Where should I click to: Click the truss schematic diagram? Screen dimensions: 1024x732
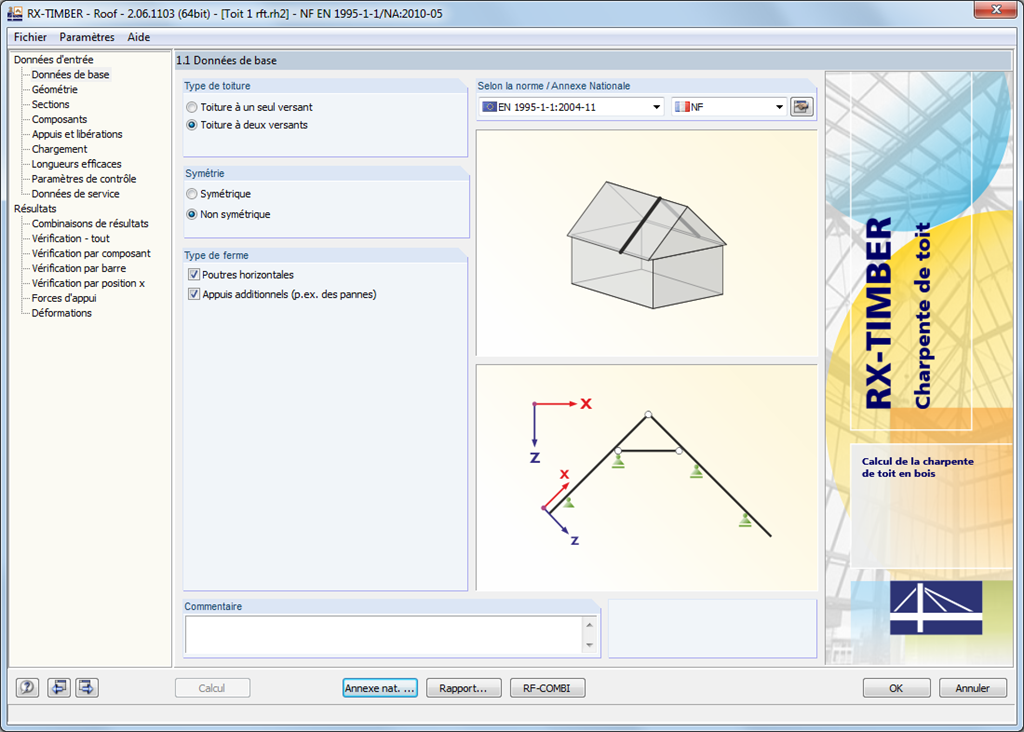pyautogui.click(x=647, y=478)
